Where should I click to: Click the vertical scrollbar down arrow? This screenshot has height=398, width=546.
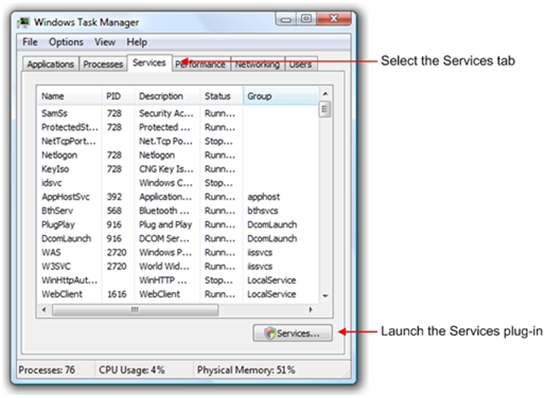coord(325,296)
